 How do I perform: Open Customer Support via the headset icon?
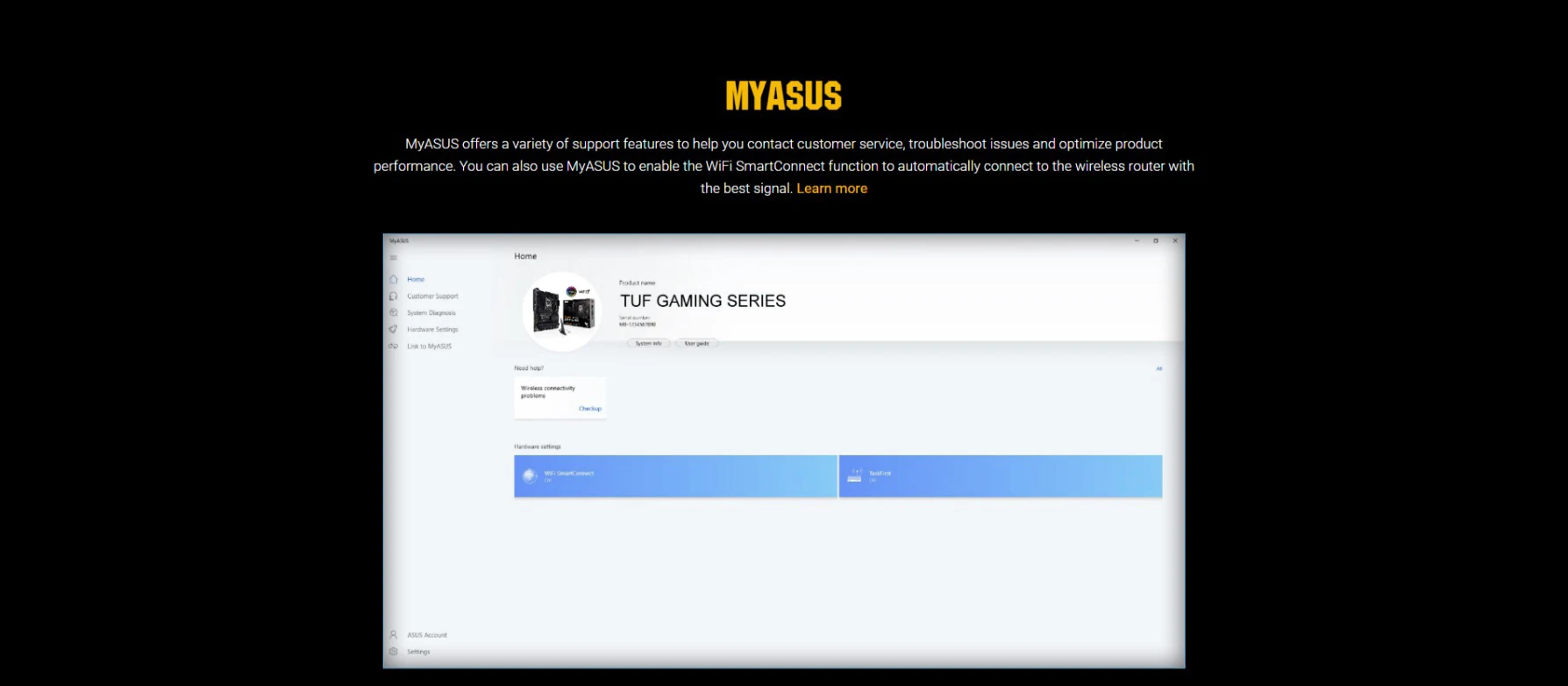[x=394, y=297]
